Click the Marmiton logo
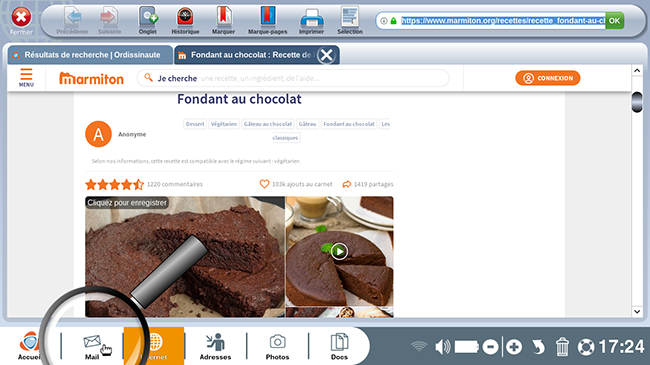Screen dimensions: 650x365 click(x=91, y=78)
